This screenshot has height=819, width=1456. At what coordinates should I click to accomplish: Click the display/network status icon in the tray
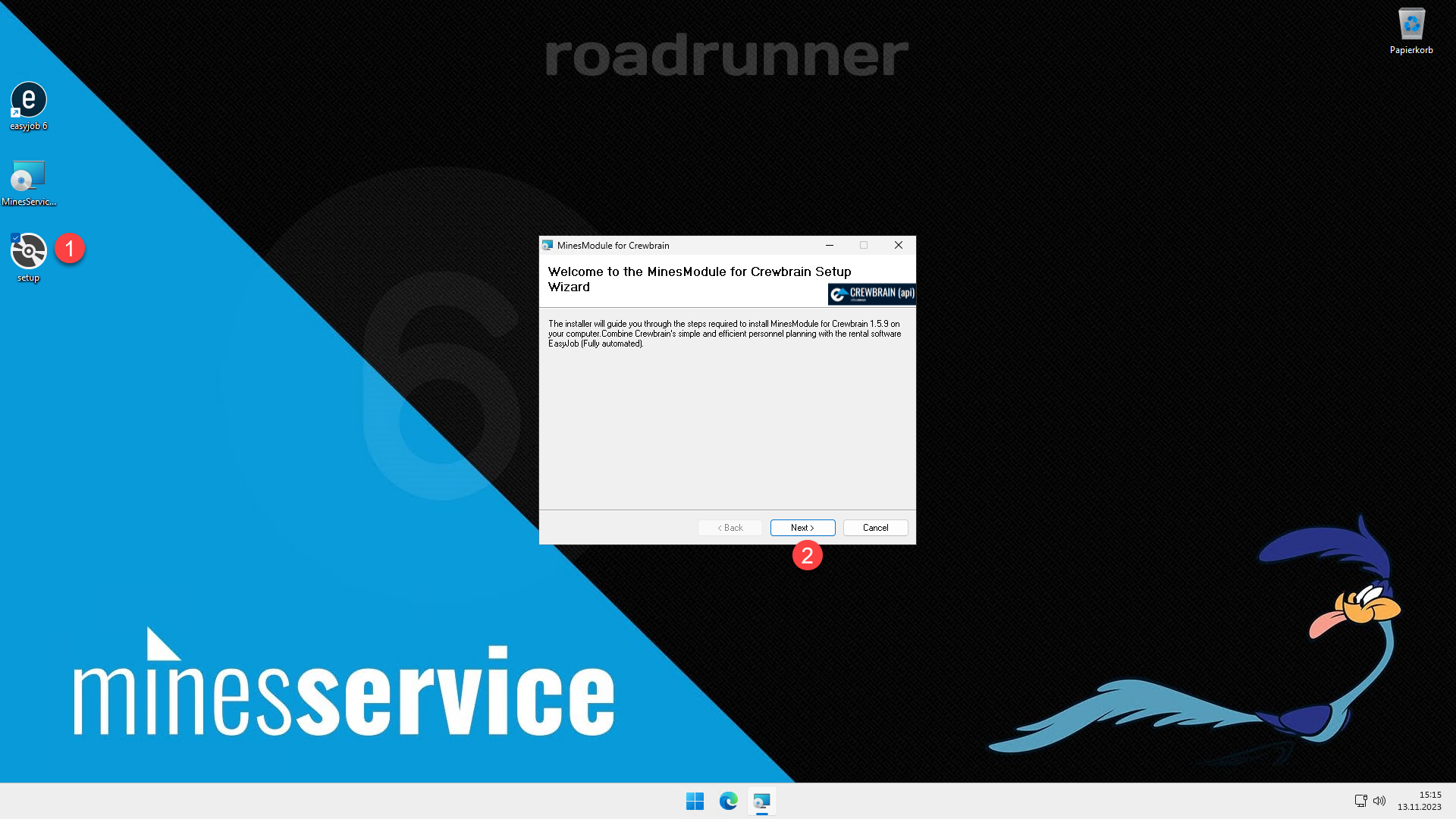tap(1360, 801)
